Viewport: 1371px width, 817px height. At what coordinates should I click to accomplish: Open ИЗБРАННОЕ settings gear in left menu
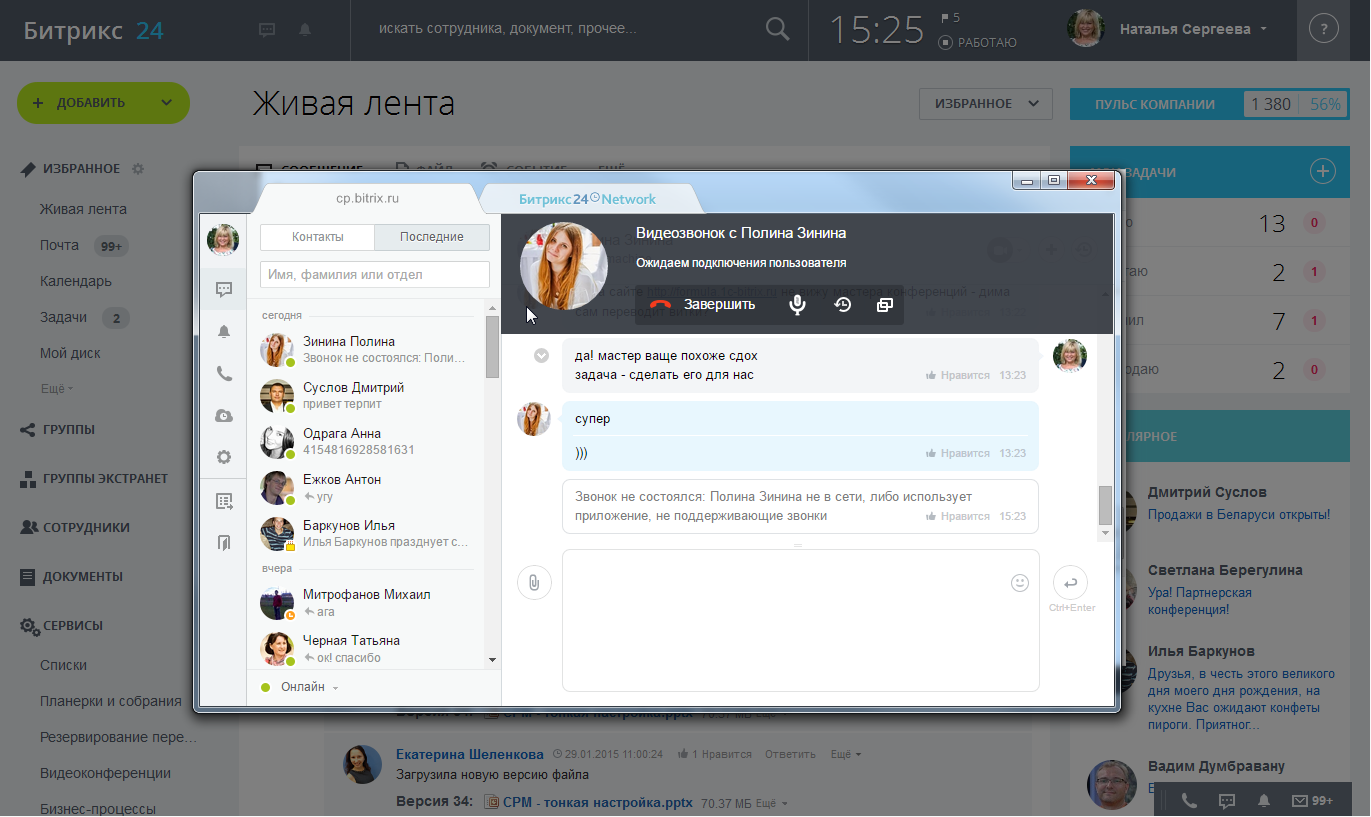(x=138, y=169)
